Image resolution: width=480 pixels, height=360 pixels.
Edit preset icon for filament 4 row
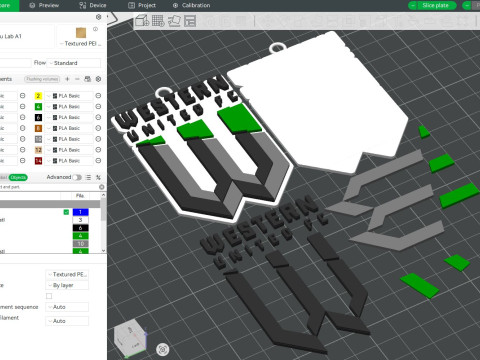click(x=98, y=107)
